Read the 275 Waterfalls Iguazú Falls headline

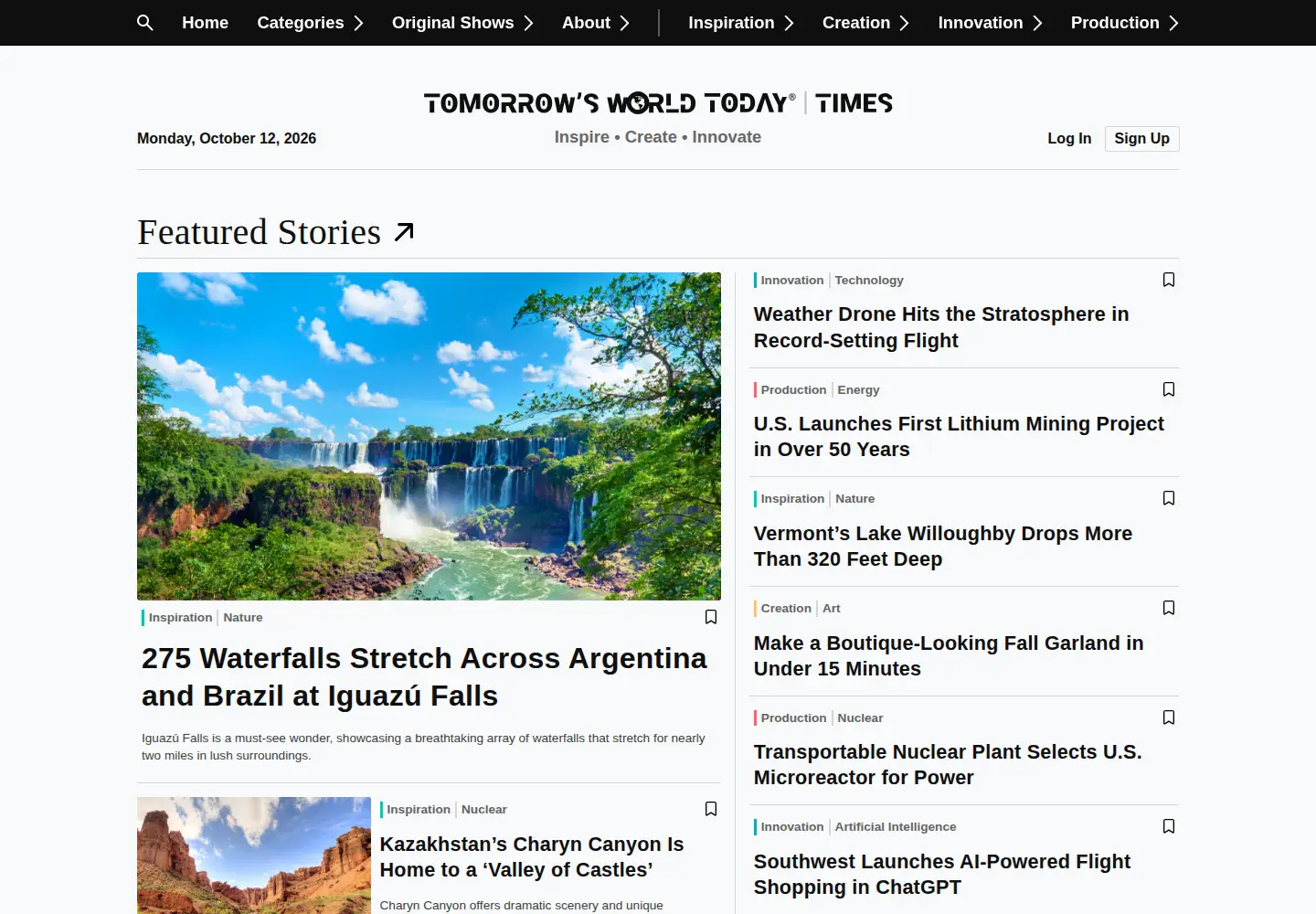point(424,677)
